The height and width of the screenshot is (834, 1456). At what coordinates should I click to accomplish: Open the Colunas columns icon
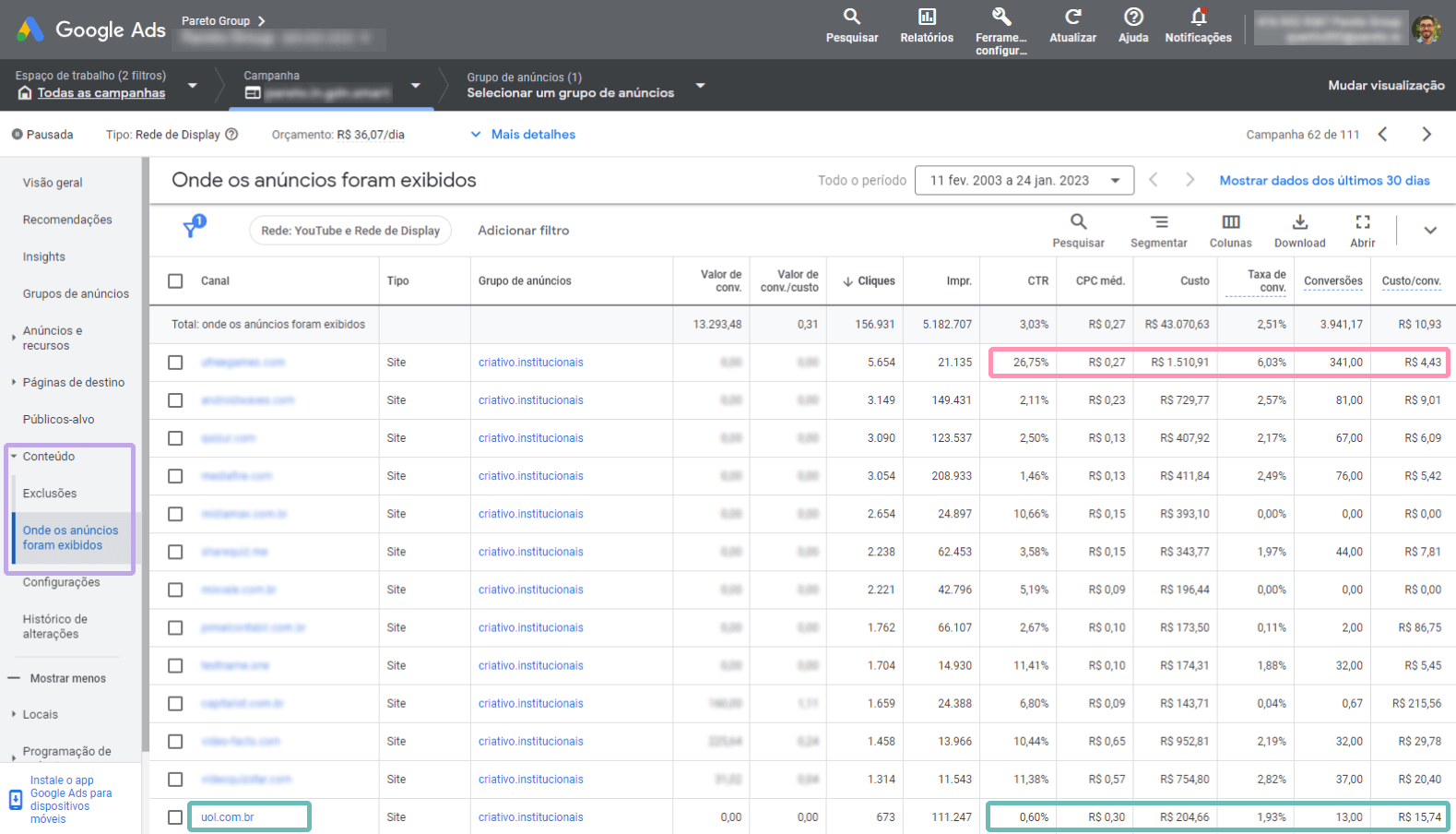point(1230,222)
